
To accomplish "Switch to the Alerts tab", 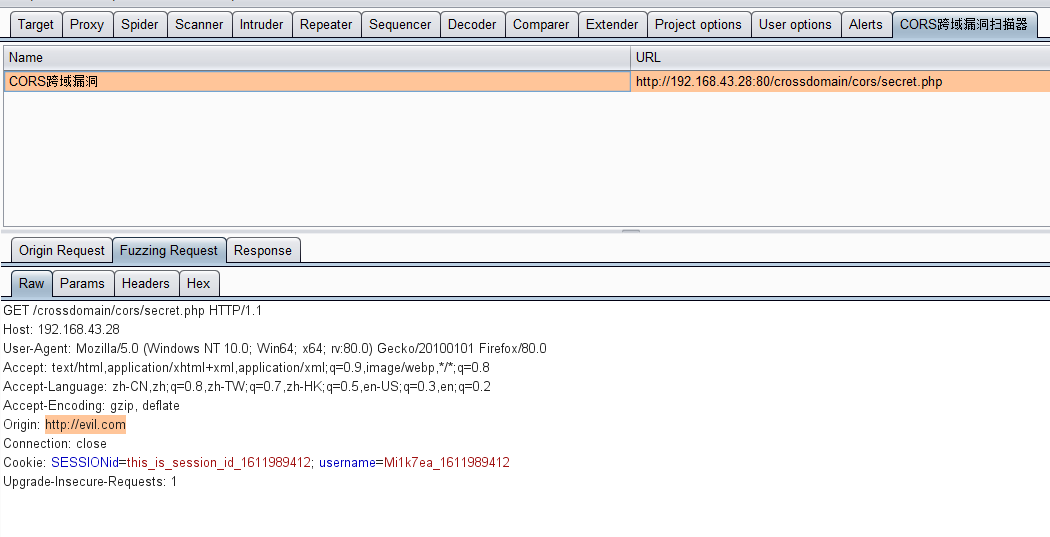I will 866,24.
